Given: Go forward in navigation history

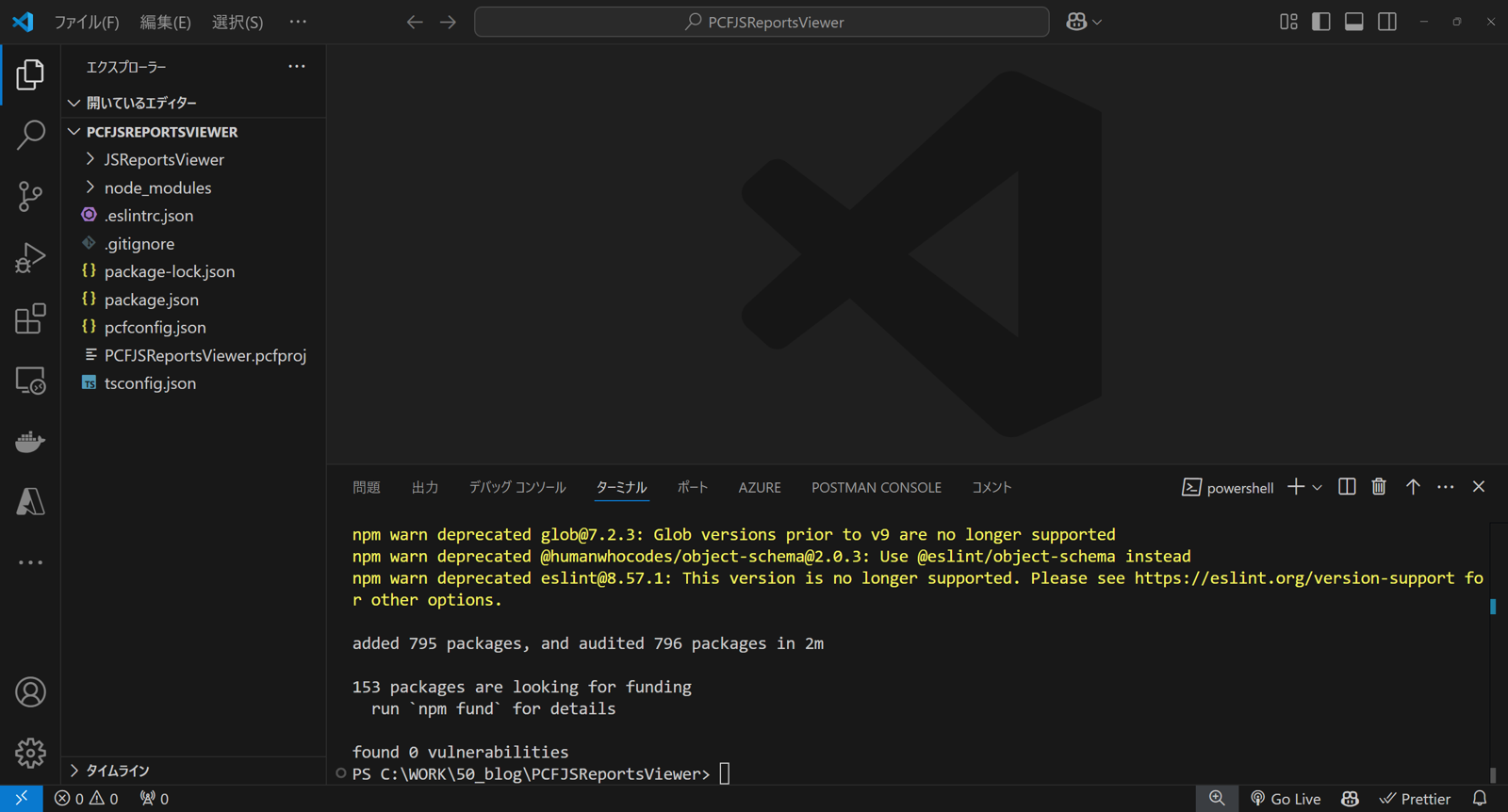Looking at the screenshot, I should coord(448,22).
